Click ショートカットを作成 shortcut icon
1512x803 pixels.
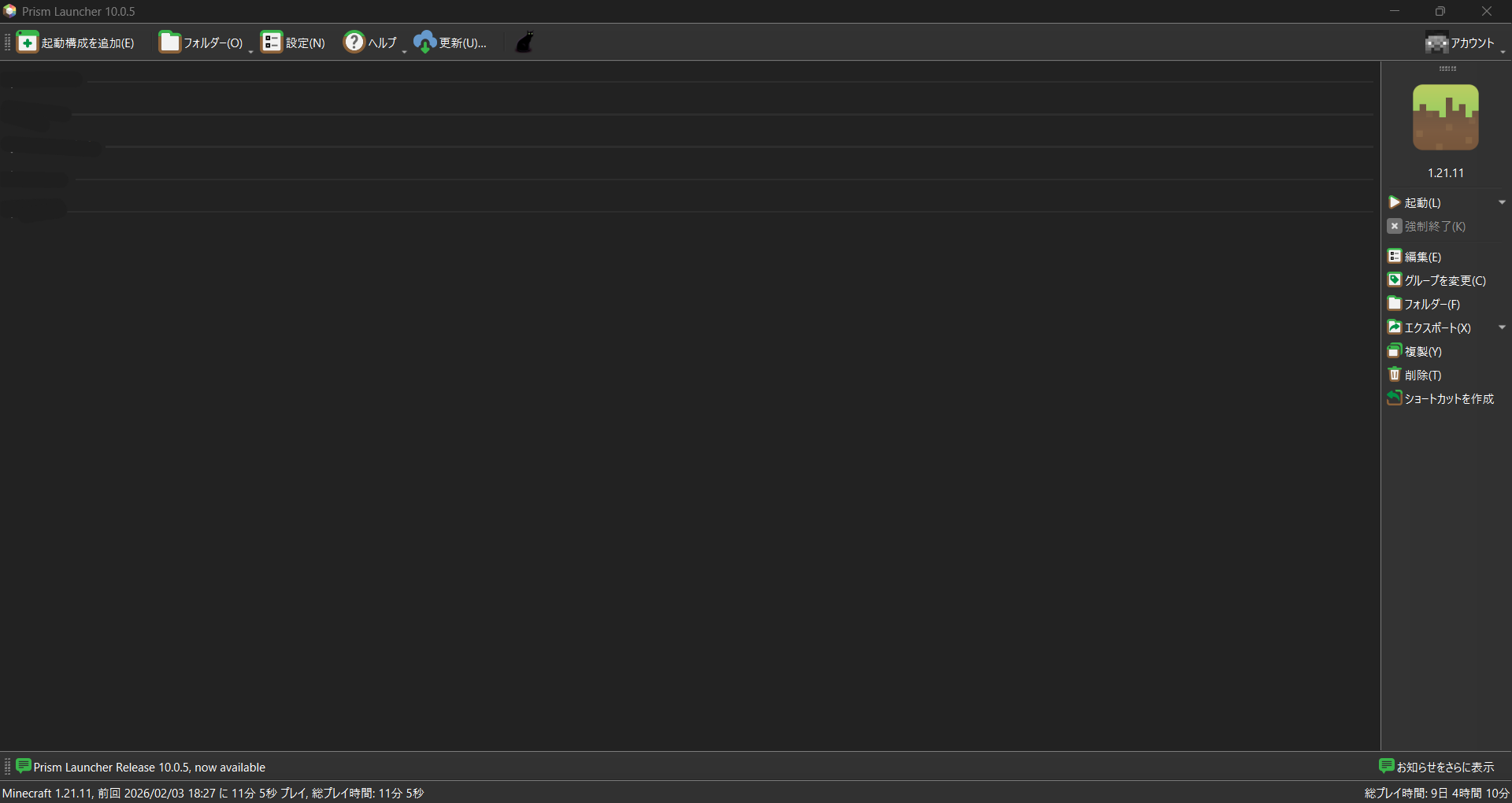tap(1395, 398)
